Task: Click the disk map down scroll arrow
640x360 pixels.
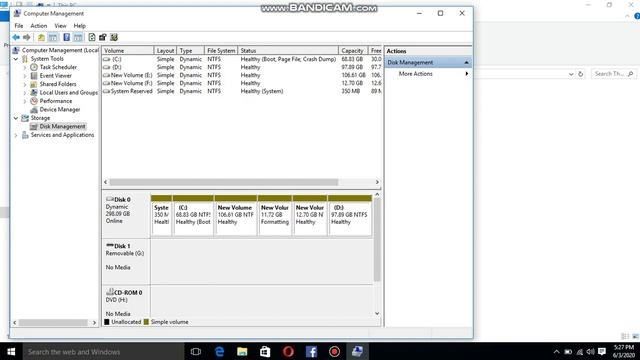Action: (x=377, y=313)
